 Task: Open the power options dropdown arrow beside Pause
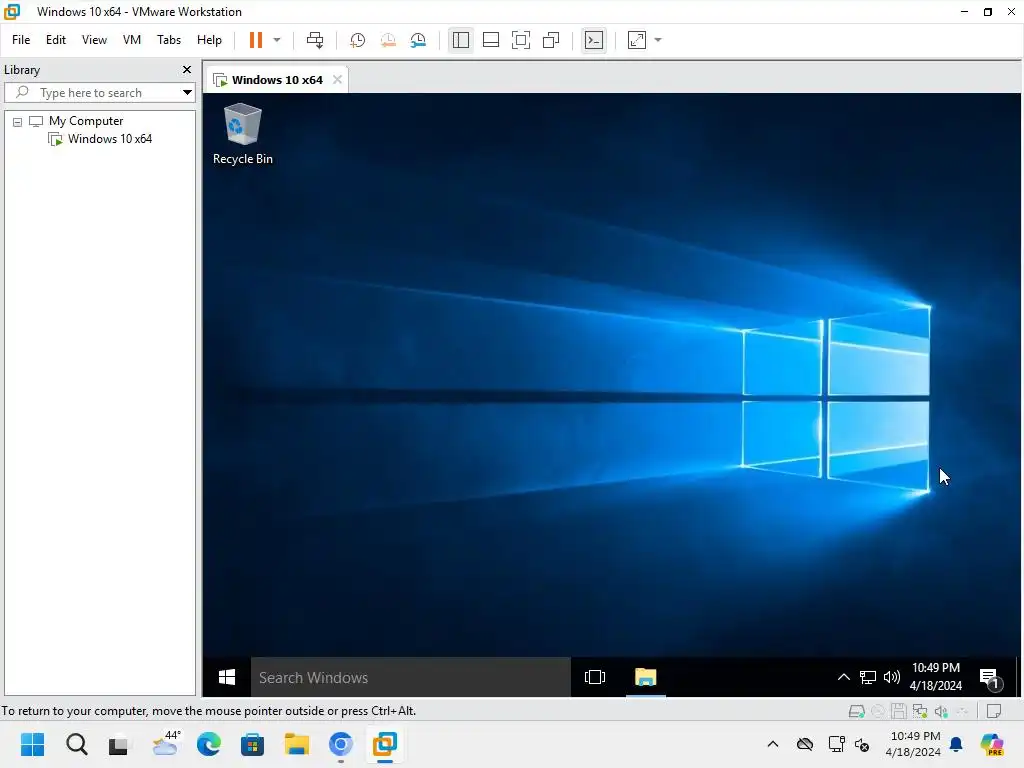277,40
